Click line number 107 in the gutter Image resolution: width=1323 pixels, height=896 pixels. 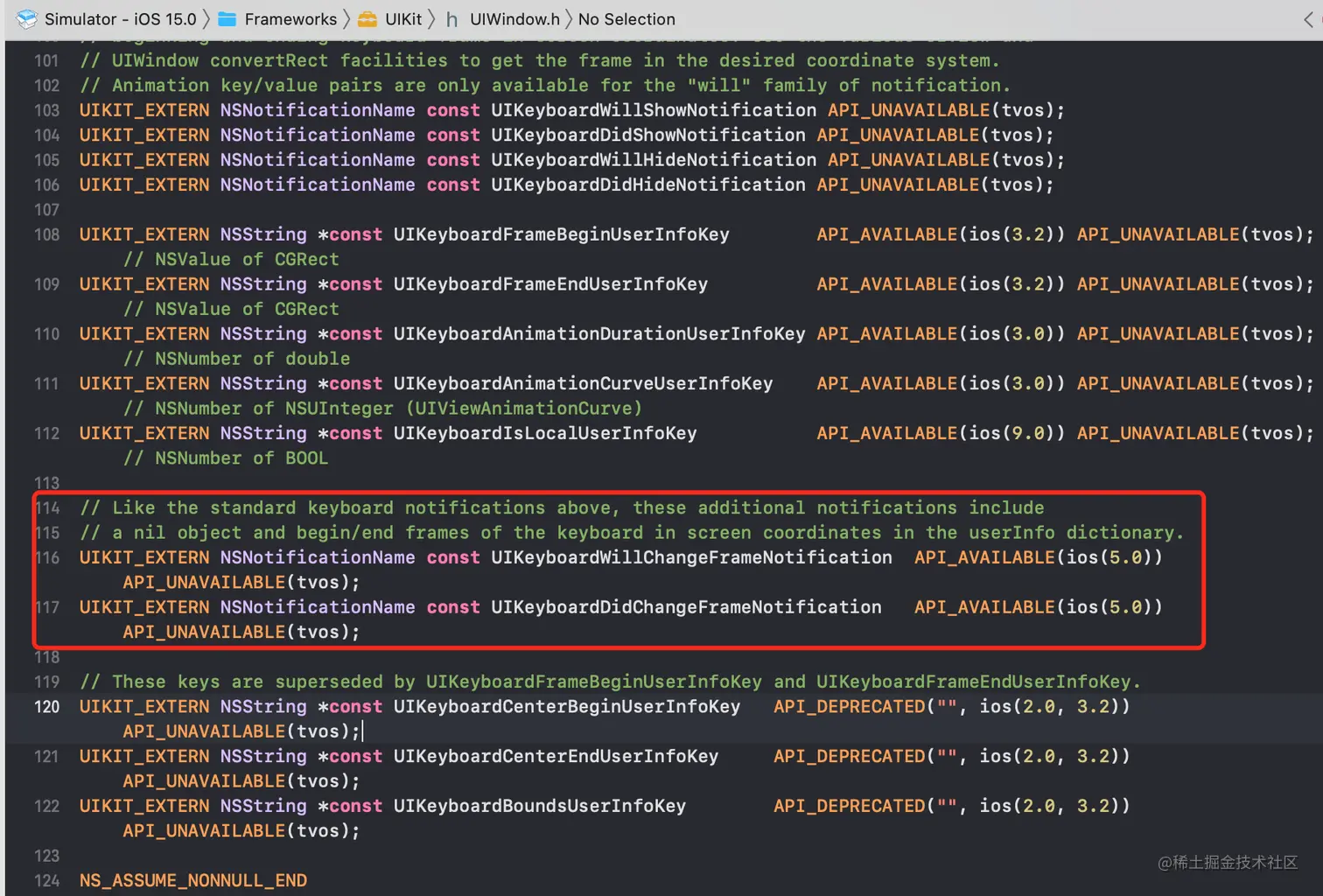tap(46, 210)
